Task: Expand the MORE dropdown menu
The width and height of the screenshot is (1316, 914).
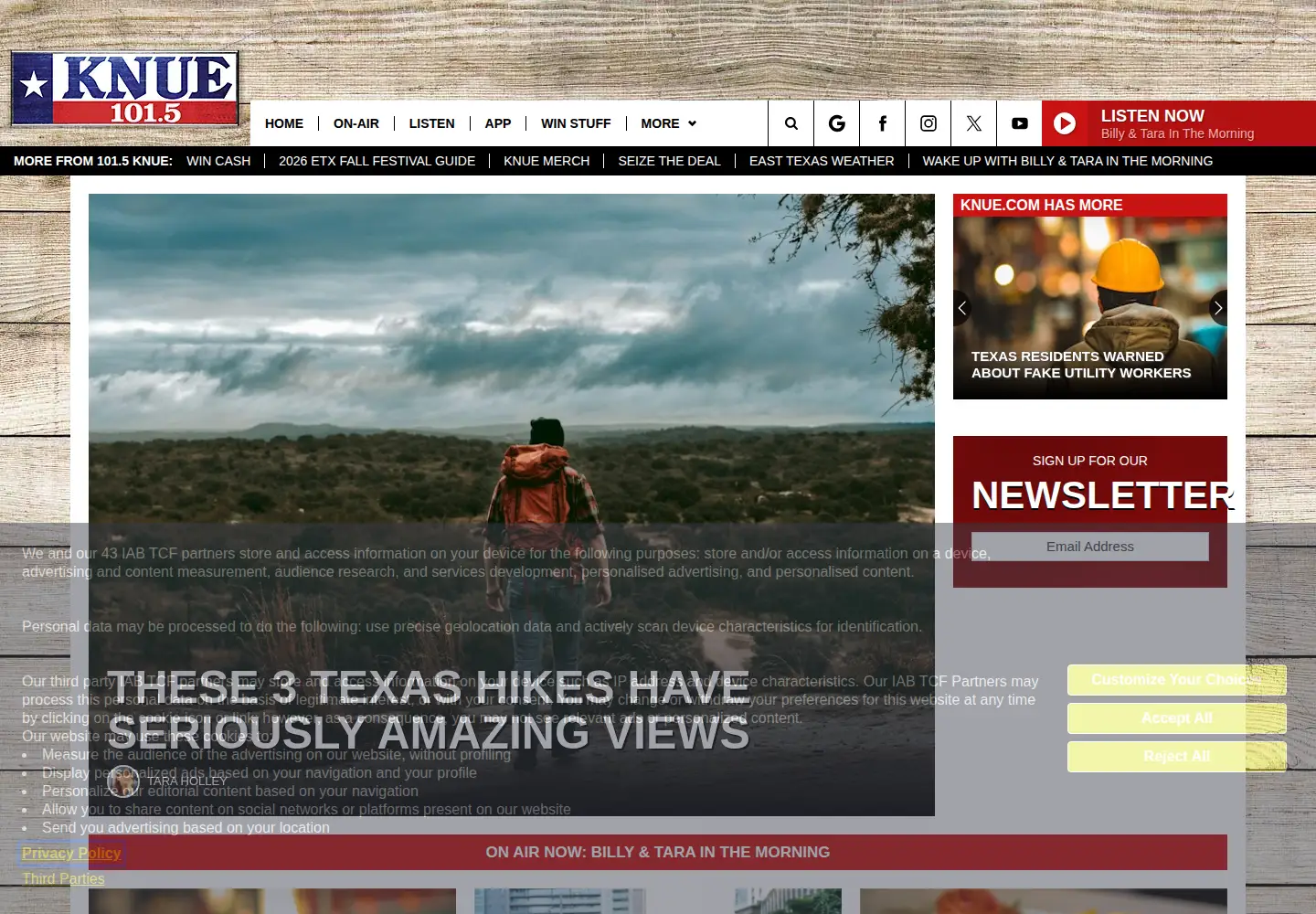Action: [668, 123]
